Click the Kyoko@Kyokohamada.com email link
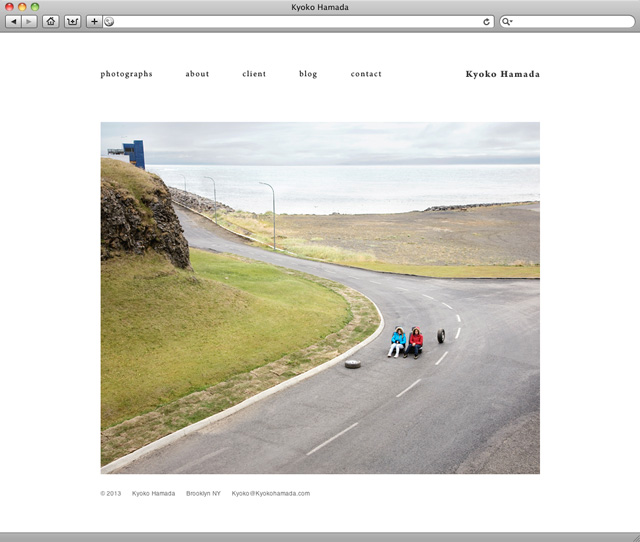The image size is (640, 542). 271,493
